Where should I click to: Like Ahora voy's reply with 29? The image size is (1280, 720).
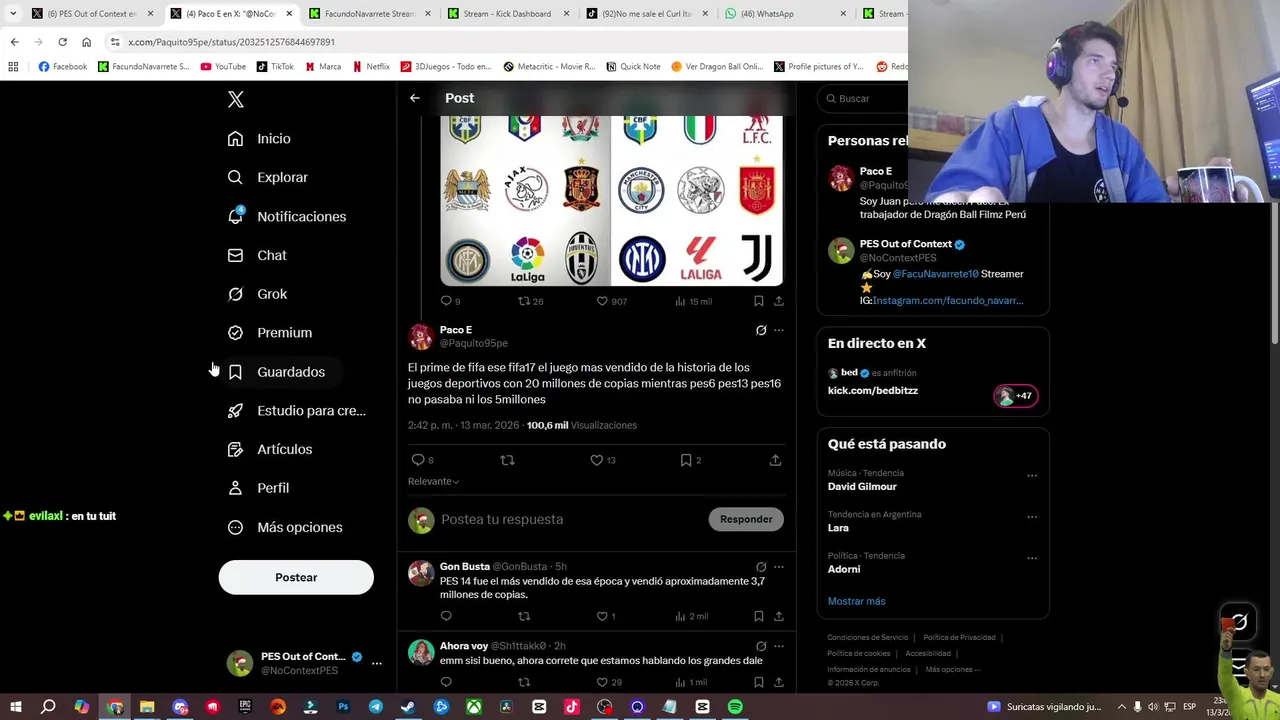602,682
